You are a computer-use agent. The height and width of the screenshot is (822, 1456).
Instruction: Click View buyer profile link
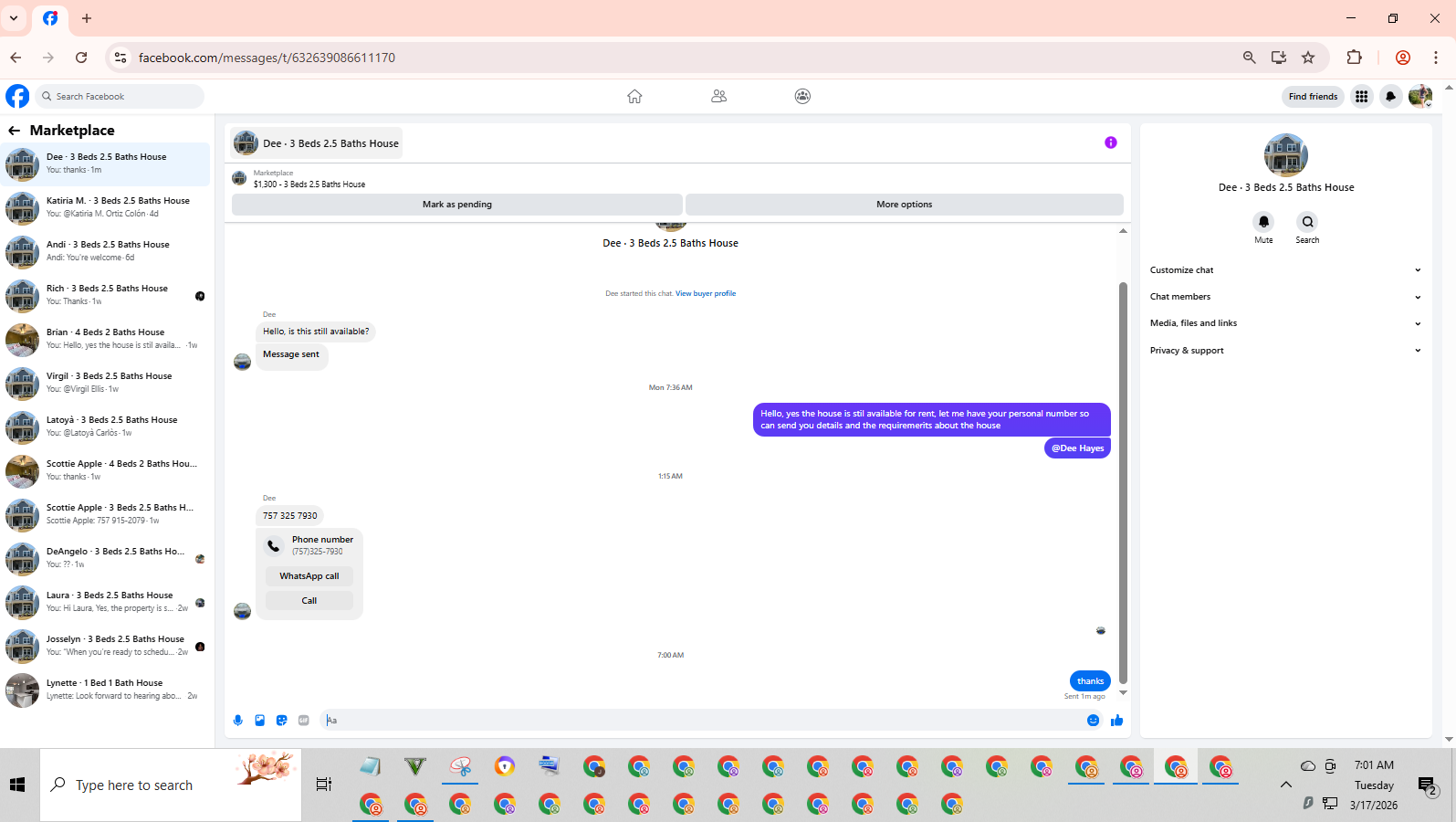pos(706,293)
